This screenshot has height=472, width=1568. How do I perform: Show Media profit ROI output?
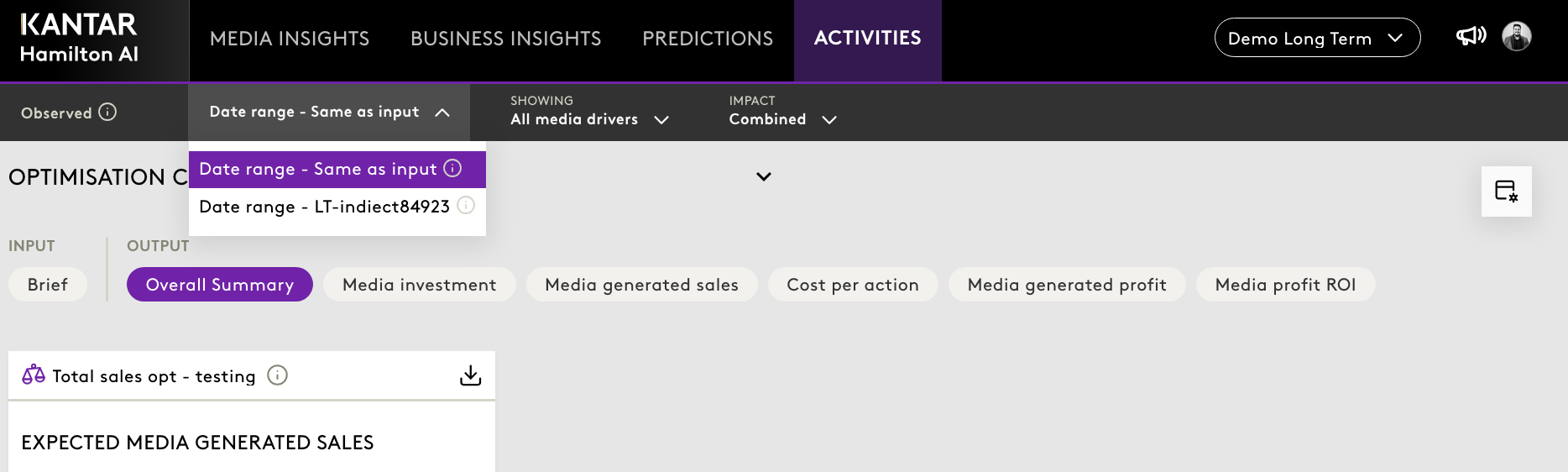point(1284,285)
